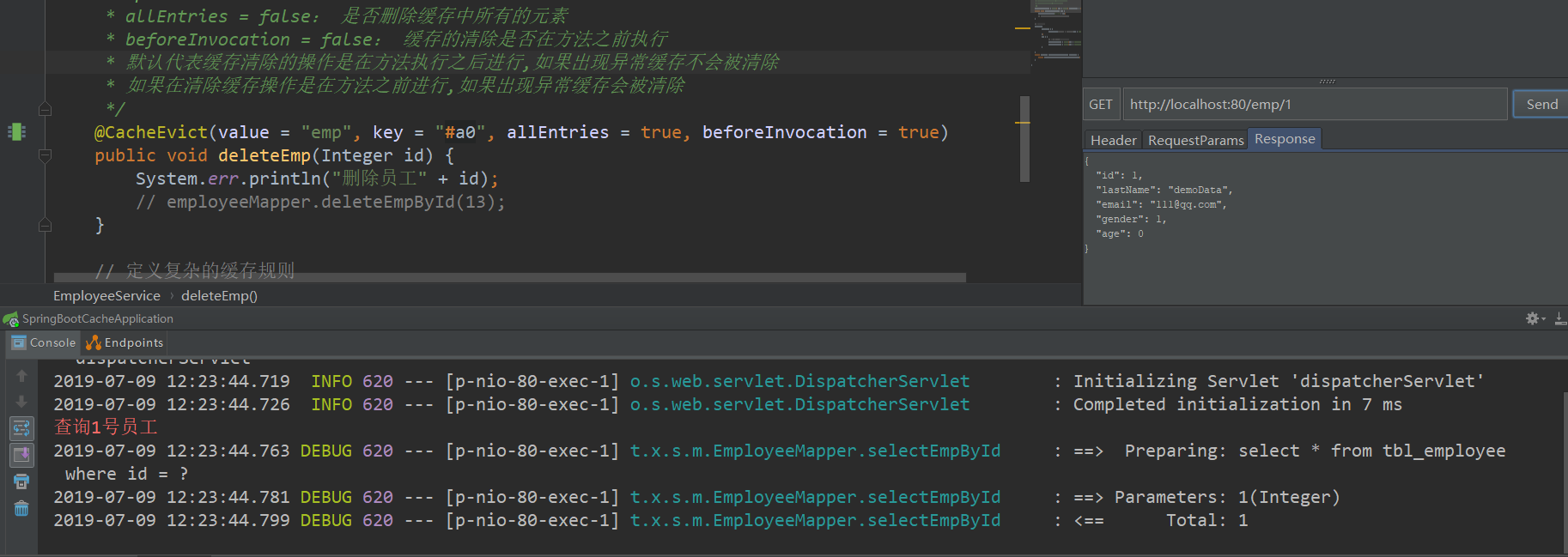The width and height of the screenshot is (1568, 557).
Task: Click the deleteEmp method name in editor
Action: tap(264, 155)
